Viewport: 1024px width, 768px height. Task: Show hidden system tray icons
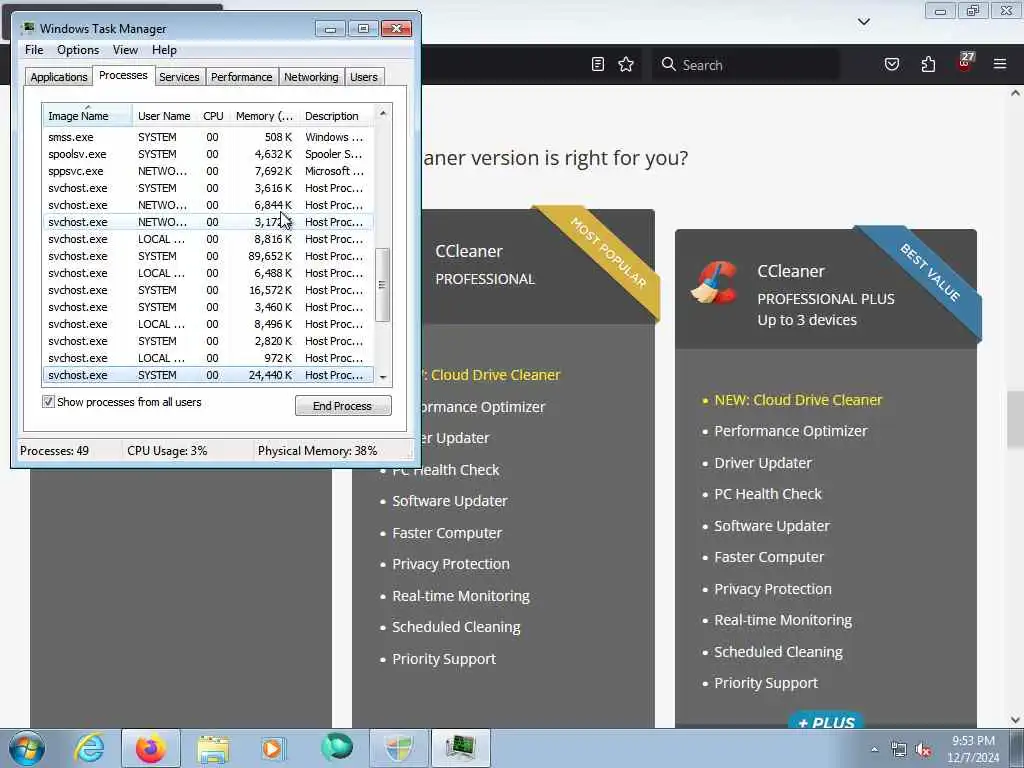[874, 750]
